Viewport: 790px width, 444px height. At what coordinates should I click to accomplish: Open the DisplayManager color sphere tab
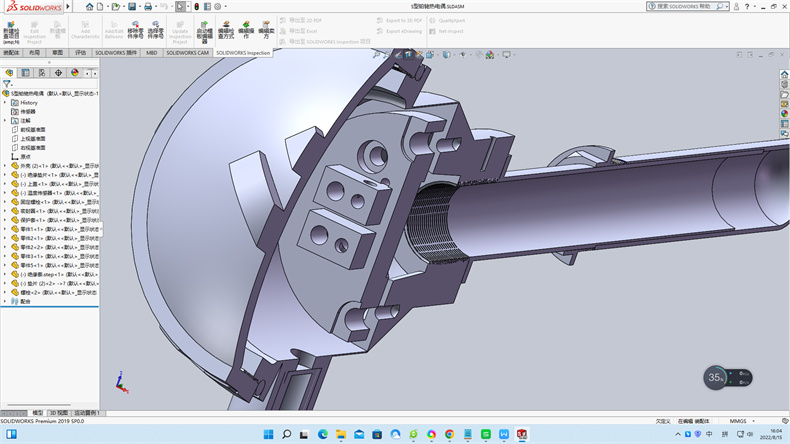(75, 72)
